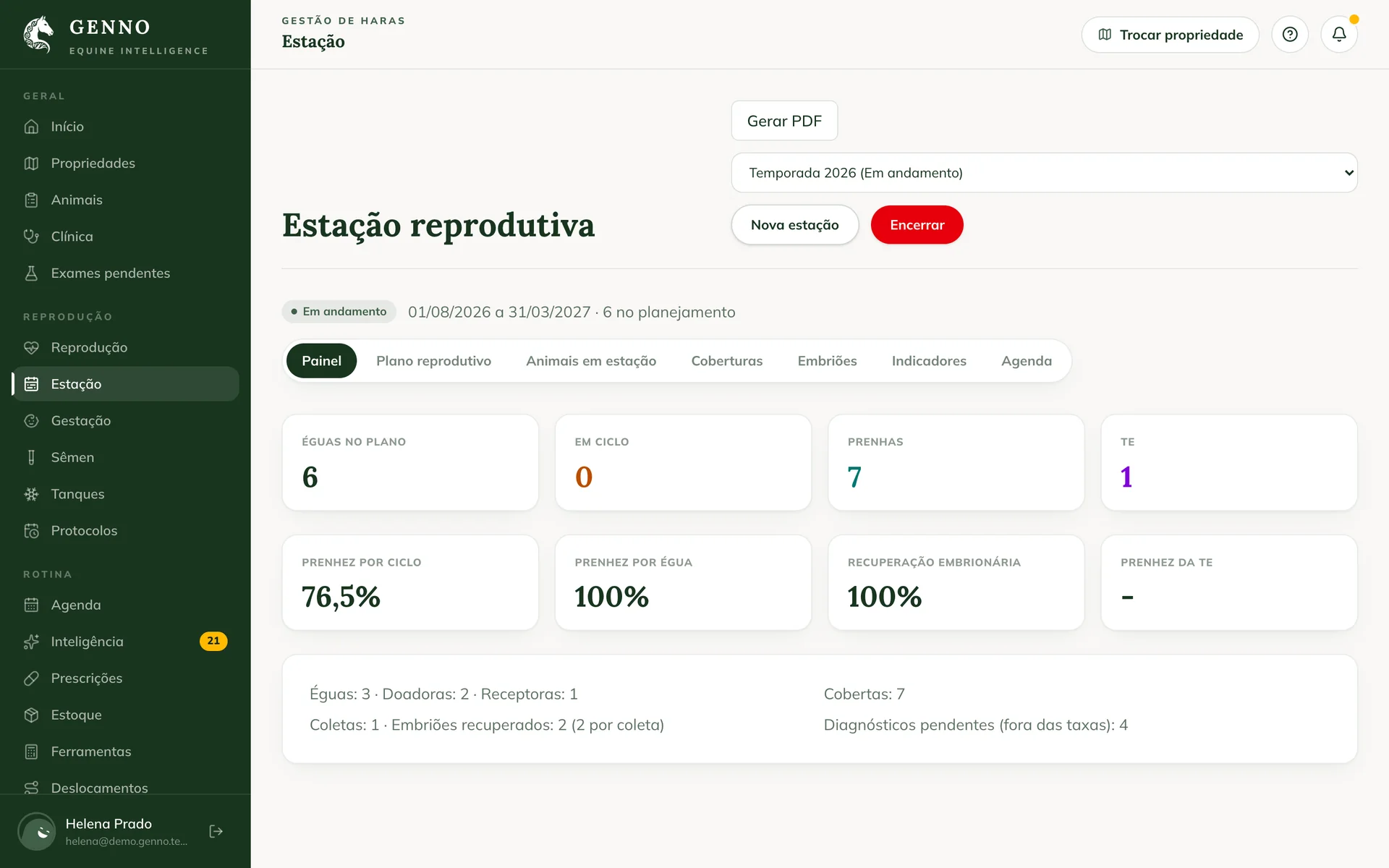Screen dimensions: 1389x868
Task: Open the Temporada 2026 season dropdown
Action: [x=1044, y=173]
